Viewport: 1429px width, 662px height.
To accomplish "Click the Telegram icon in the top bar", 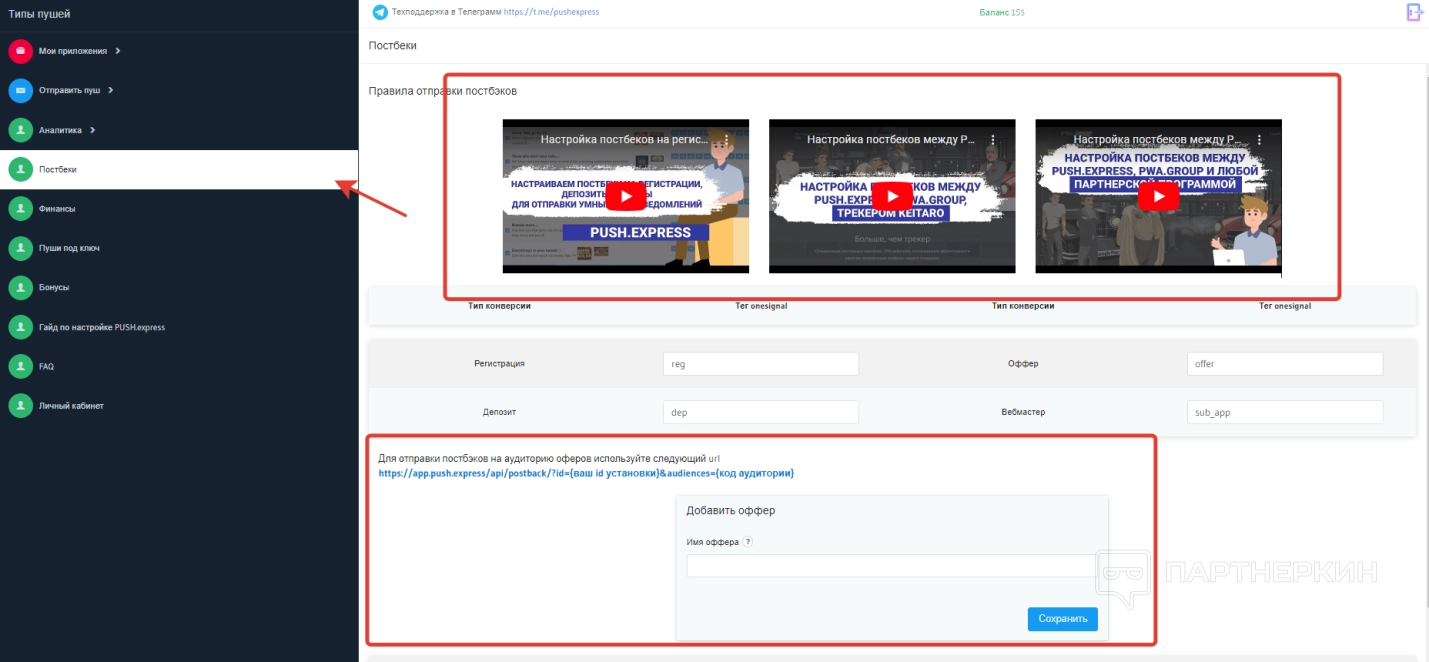I will [x=380, y=12].
